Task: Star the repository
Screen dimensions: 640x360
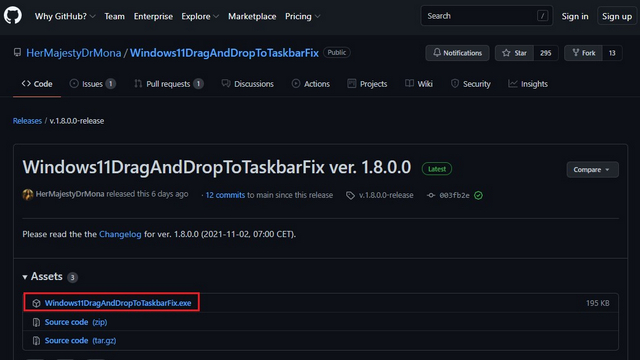Action: 514,53
